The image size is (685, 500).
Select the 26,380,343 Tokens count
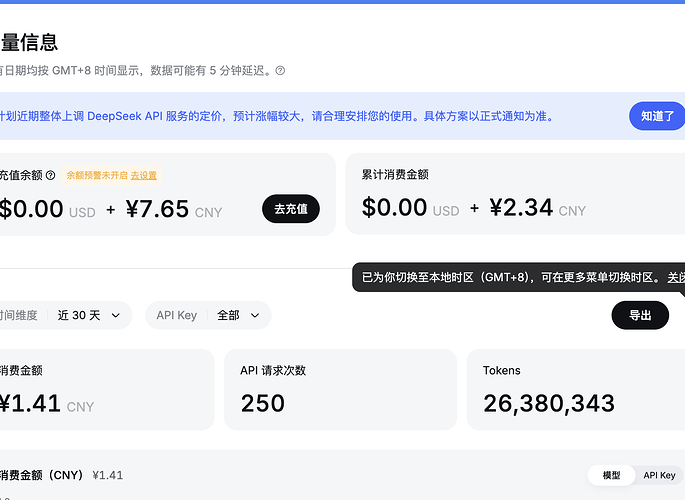(x=549, y=403)
